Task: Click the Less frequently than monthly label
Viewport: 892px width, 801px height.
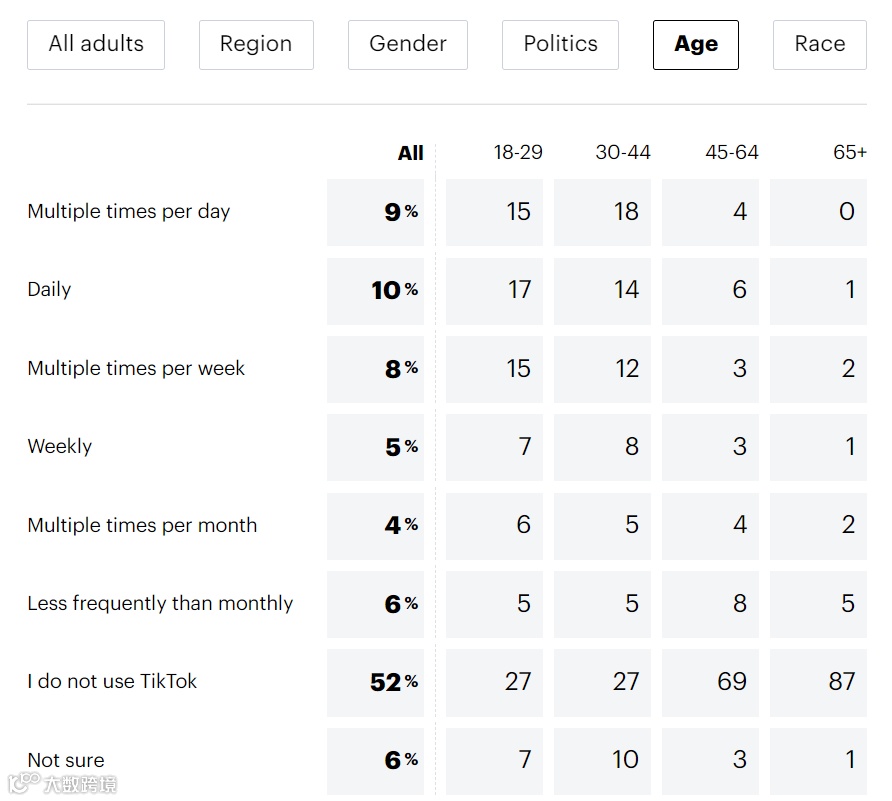Action: point(160,604)
